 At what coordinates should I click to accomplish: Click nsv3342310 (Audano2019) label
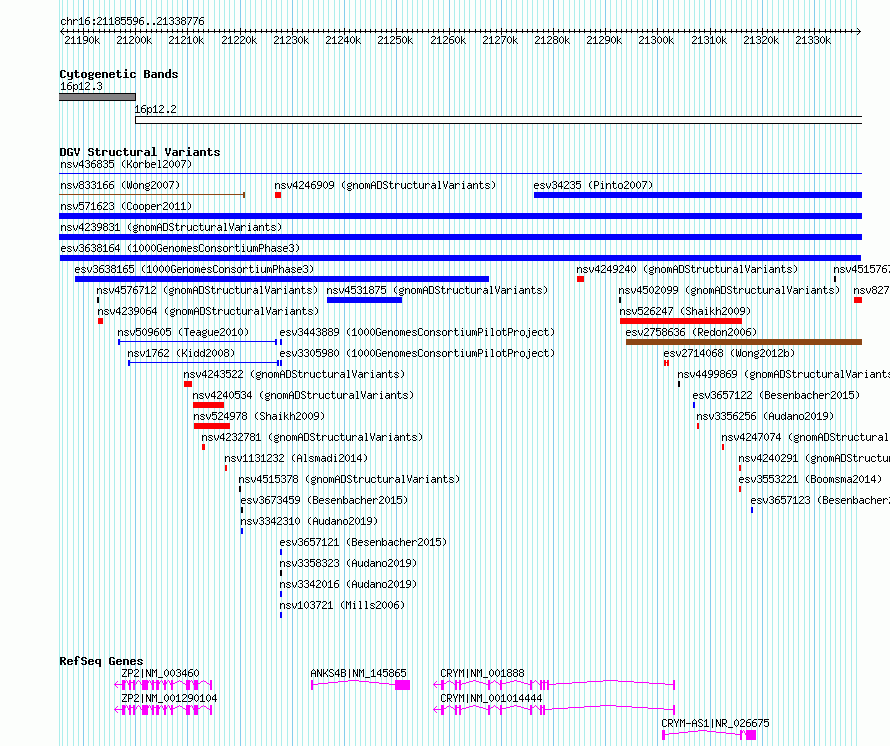tap(309, 521)
